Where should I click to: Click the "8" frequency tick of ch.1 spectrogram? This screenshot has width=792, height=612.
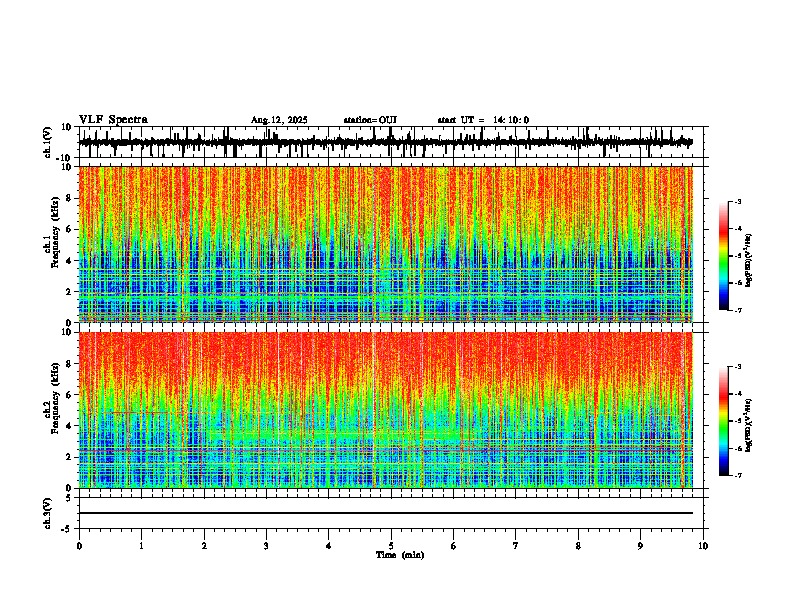pyautogui.click(x=70, y=198)
